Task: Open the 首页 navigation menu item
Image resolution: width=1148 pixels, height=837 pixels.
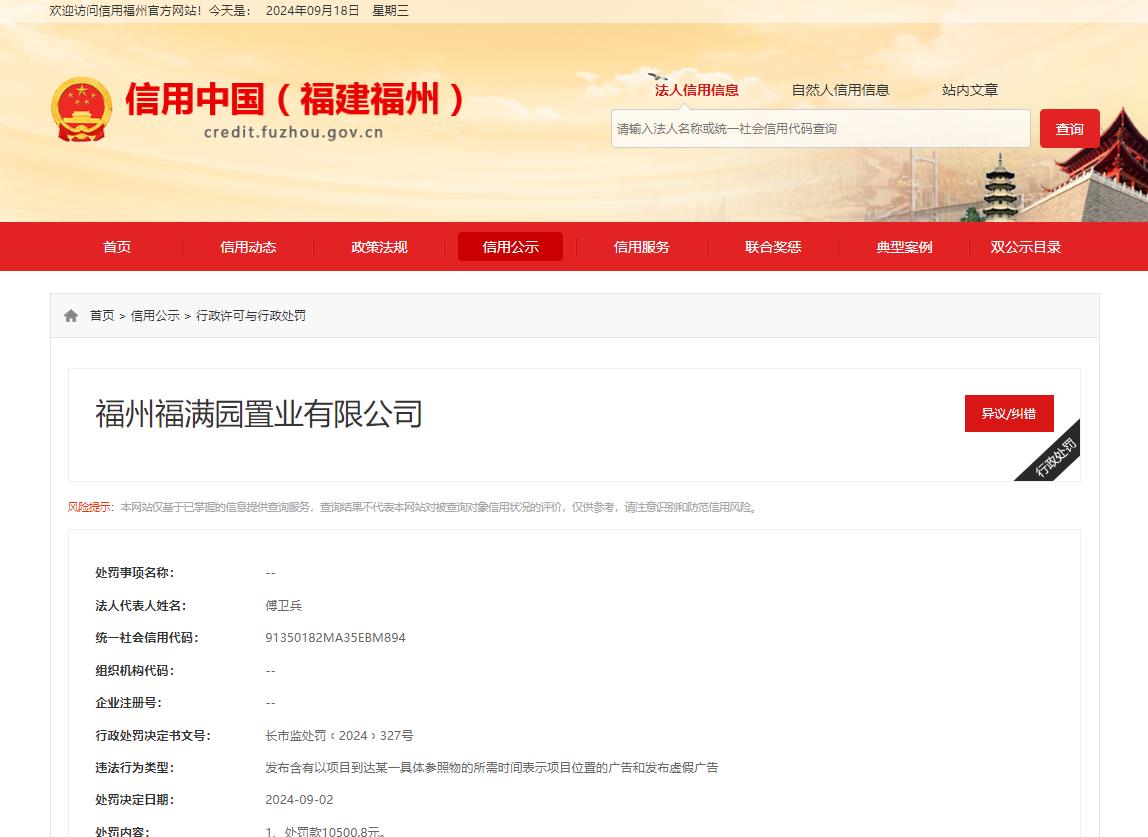Action: 117,247
